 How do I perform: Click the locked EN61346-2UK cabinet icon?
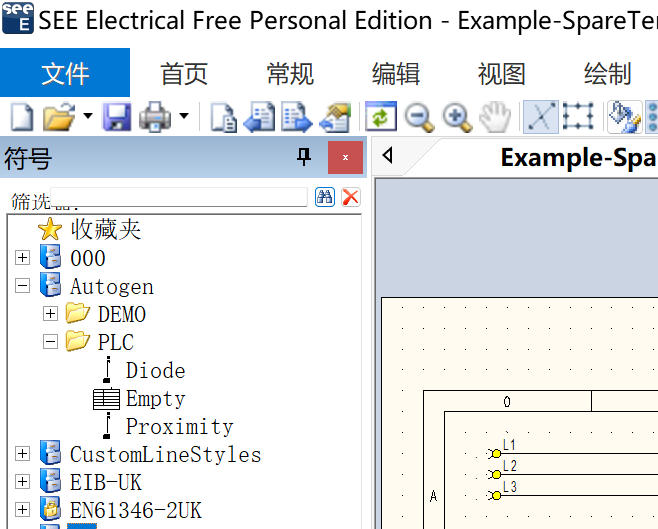tap(50, 509)
